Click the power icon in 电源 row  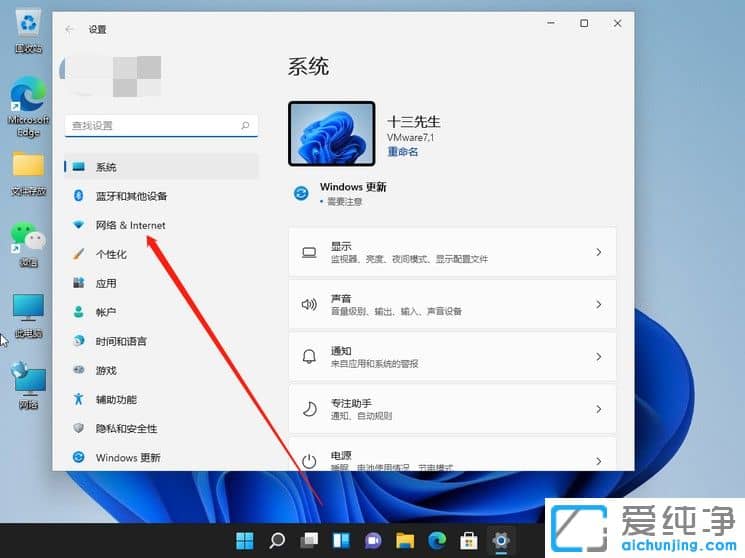point(309,461)
